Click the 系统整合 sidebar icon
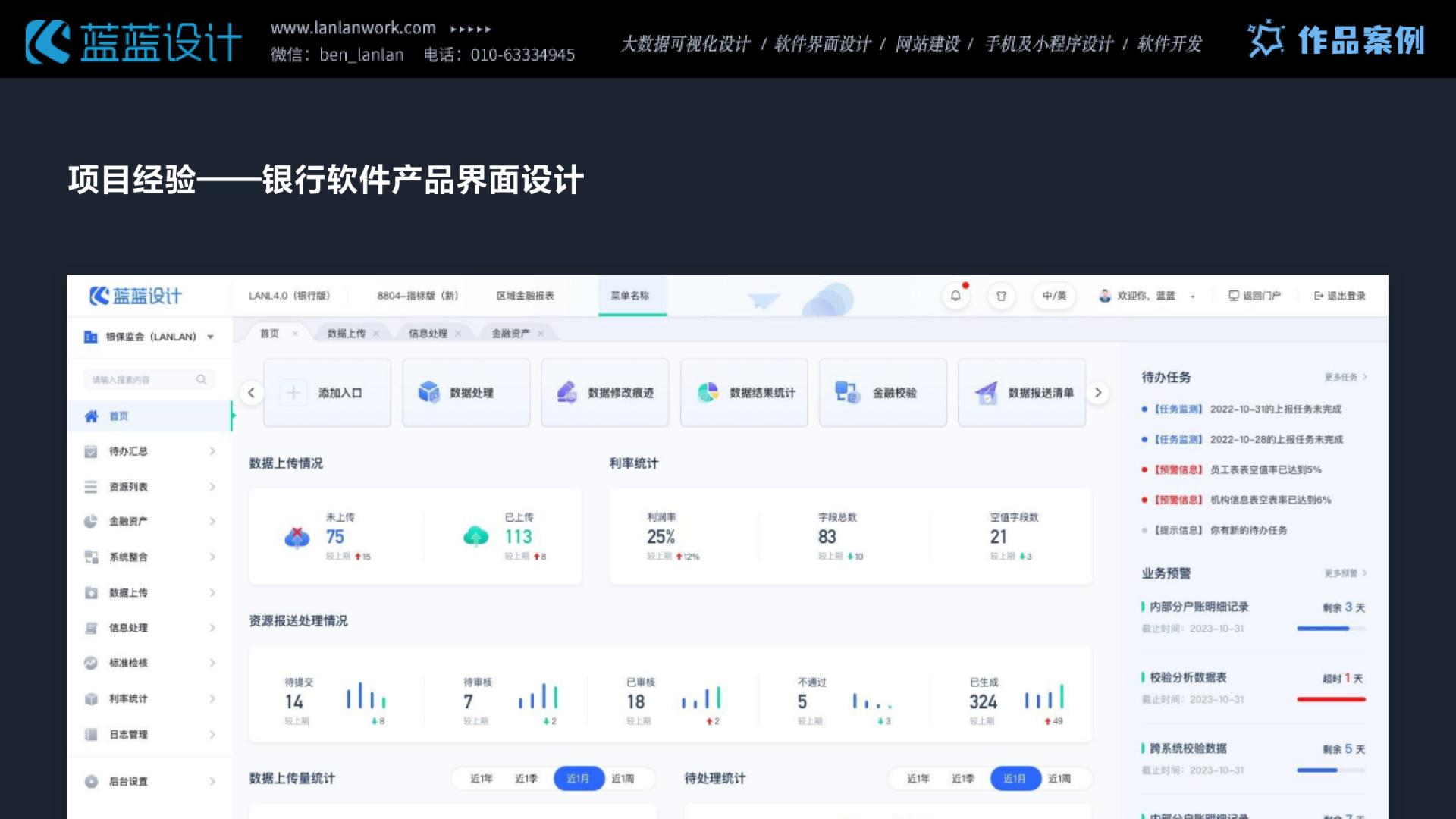The image size is (1456, 819). point(91,557)
